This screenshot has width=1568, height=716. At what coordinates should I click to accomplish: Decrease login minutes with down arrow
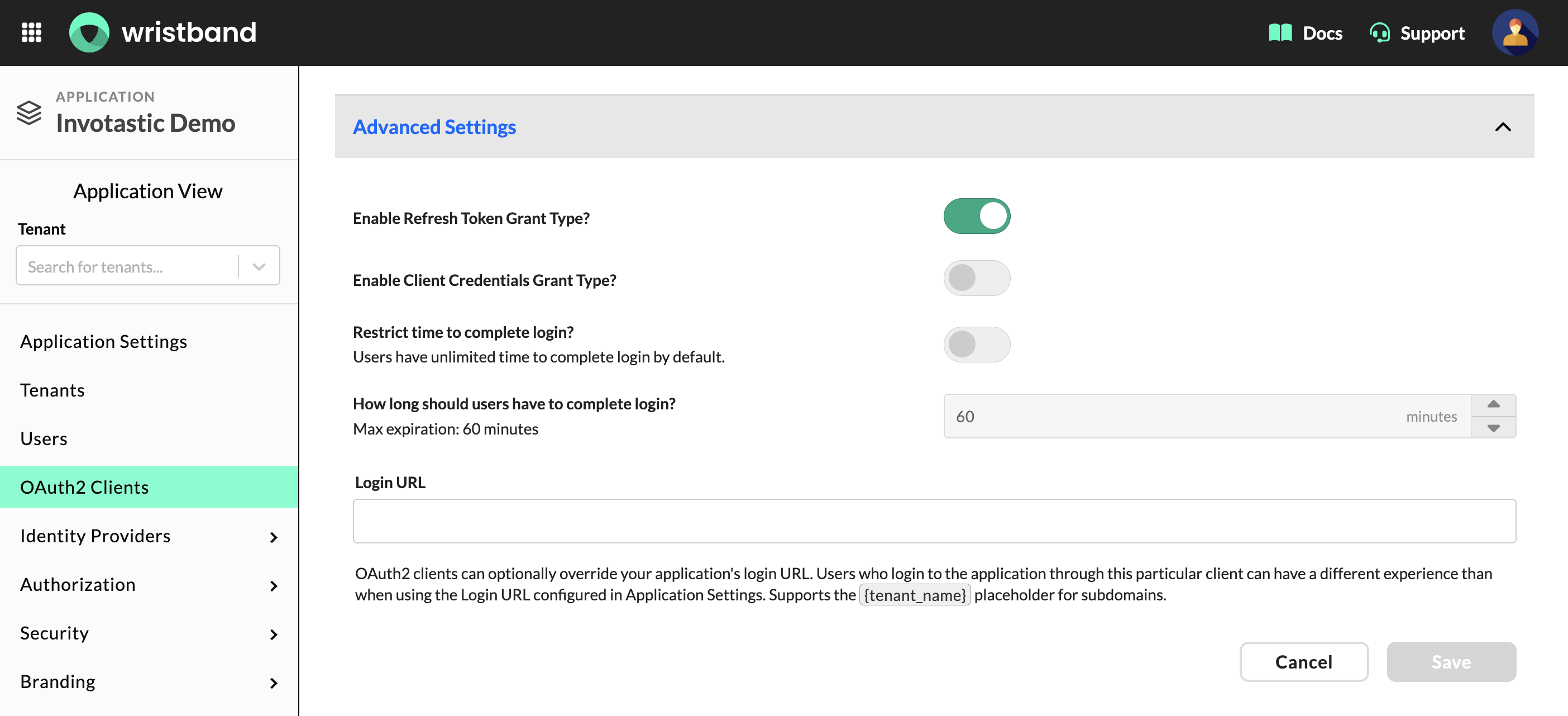1493,427
